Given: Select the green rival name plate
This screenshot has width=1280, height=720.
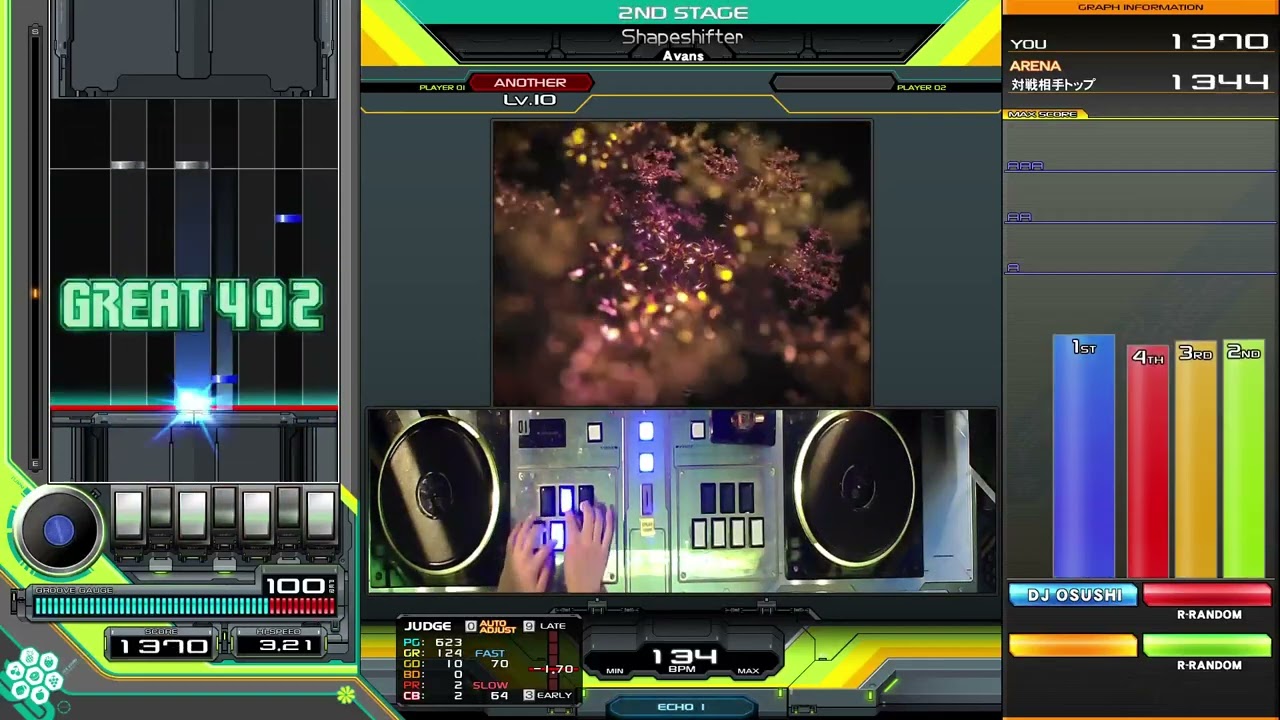Looking at the screenshot, I should click(x=1207, y=645).
